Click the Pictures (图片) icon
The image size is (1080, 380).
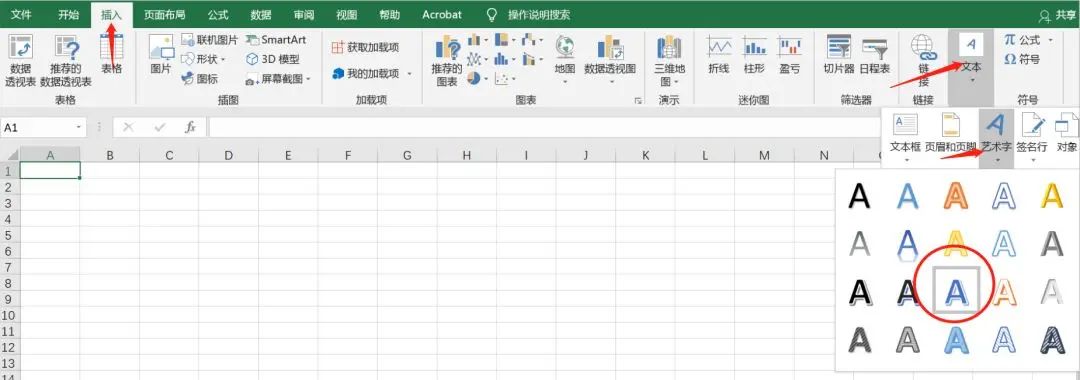[x=160, y=54]
